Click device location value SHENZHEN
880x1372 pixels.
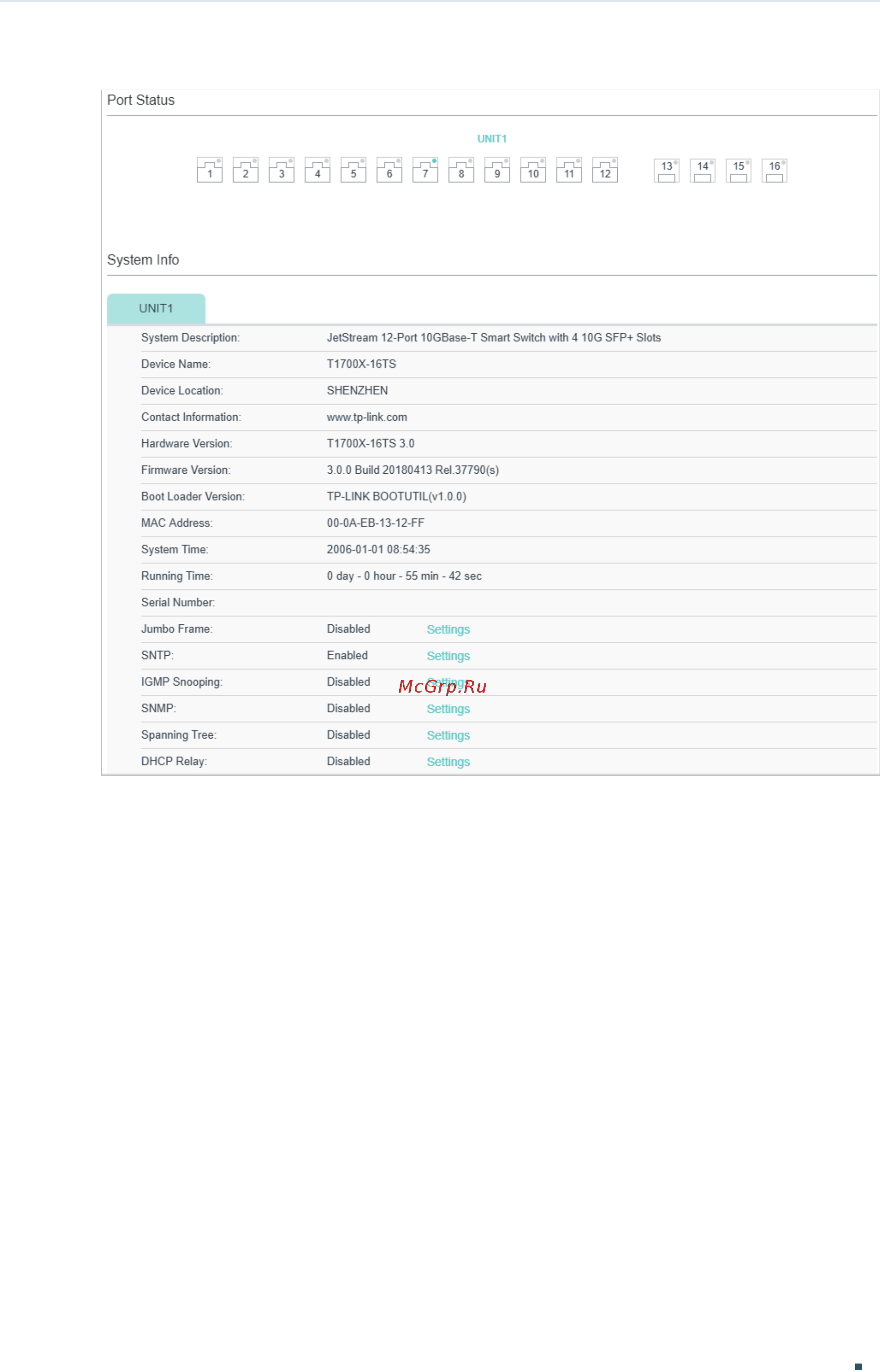357,390
